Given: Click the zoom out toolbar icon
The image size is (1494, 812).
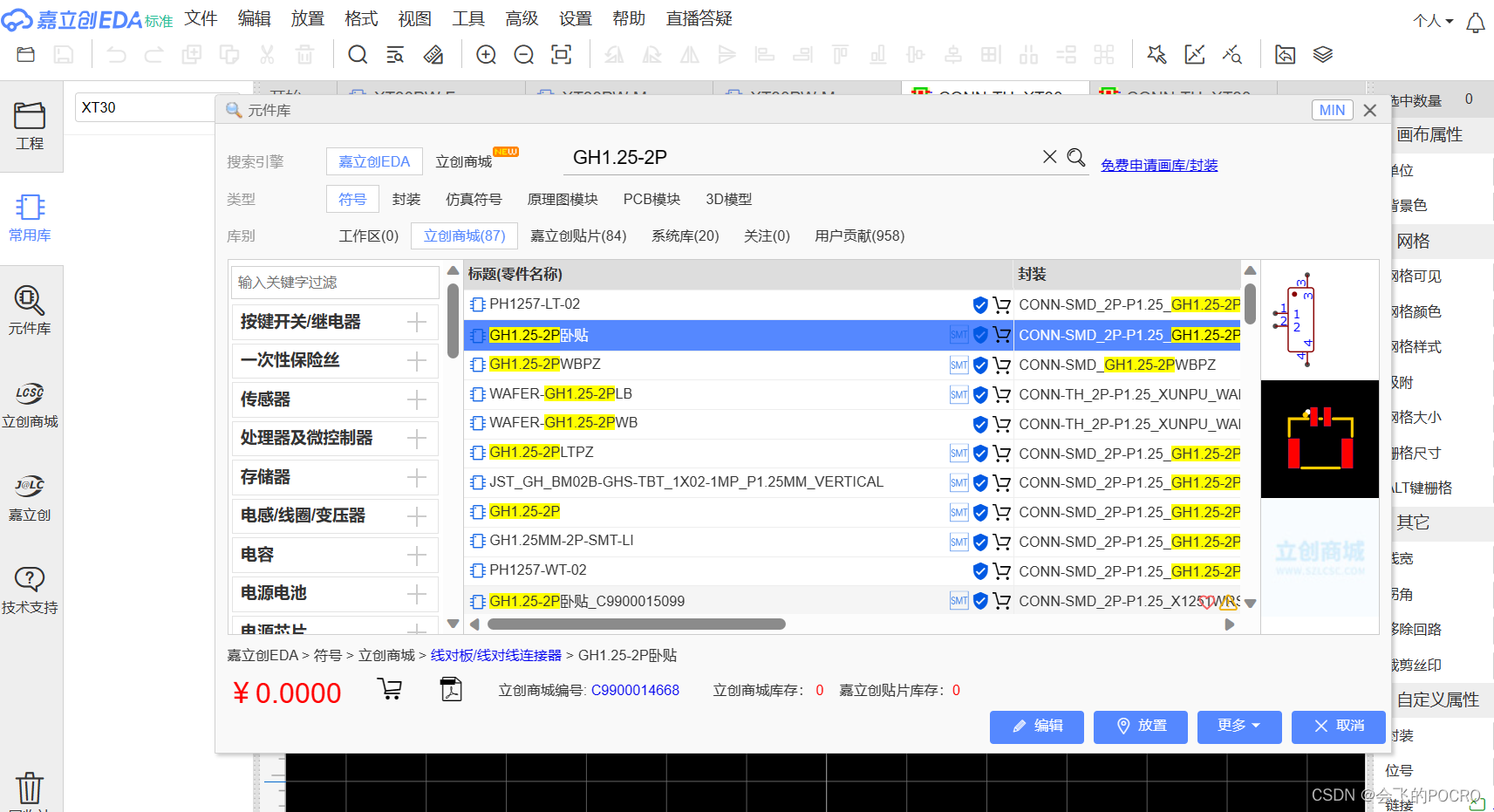Looking at the screenshot, I should tap(523, 55).
